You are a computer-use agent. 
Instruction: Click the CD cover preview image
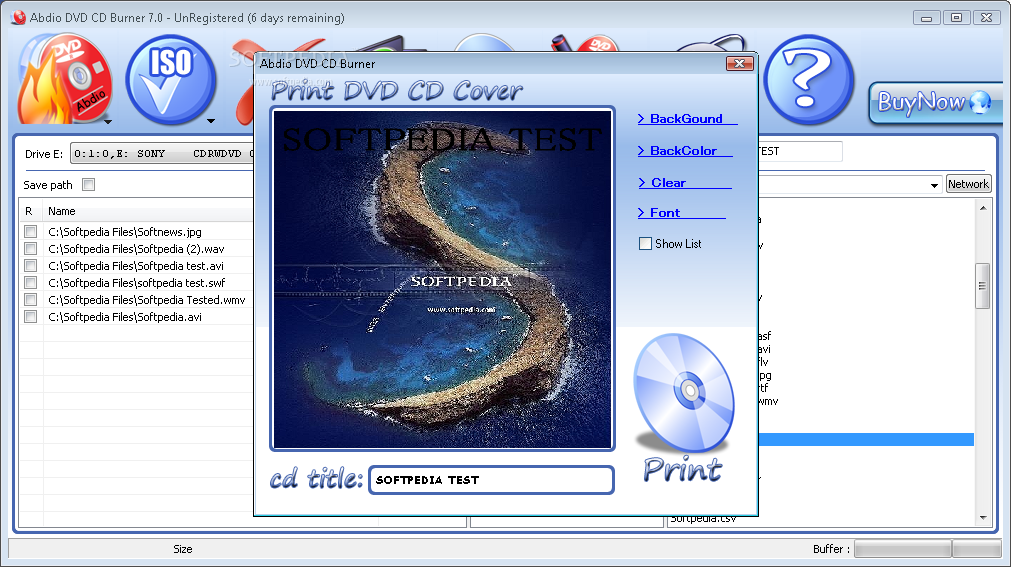[442, 279]
